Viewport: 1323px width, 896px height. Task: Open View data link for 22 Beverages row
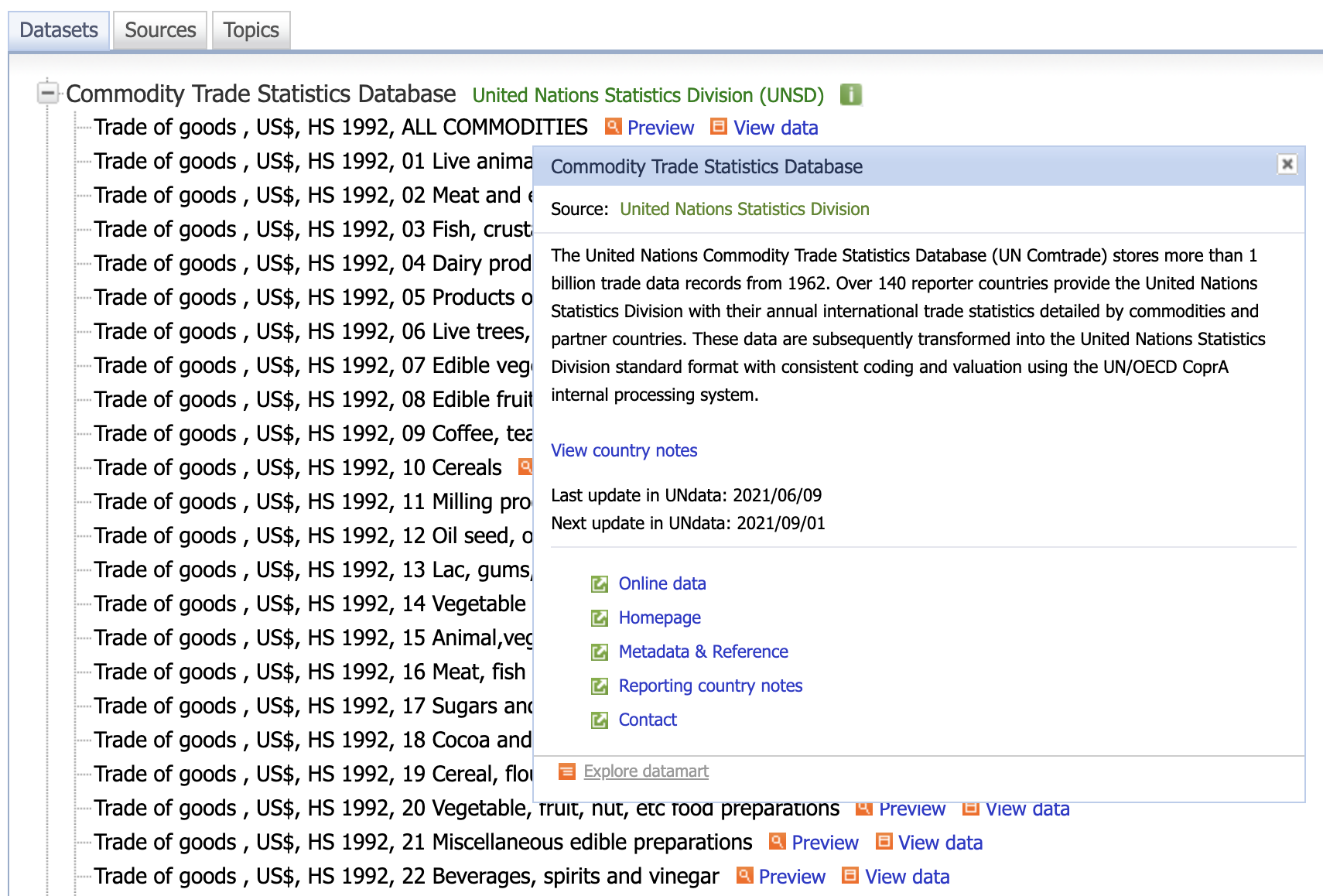pos(907,877)
